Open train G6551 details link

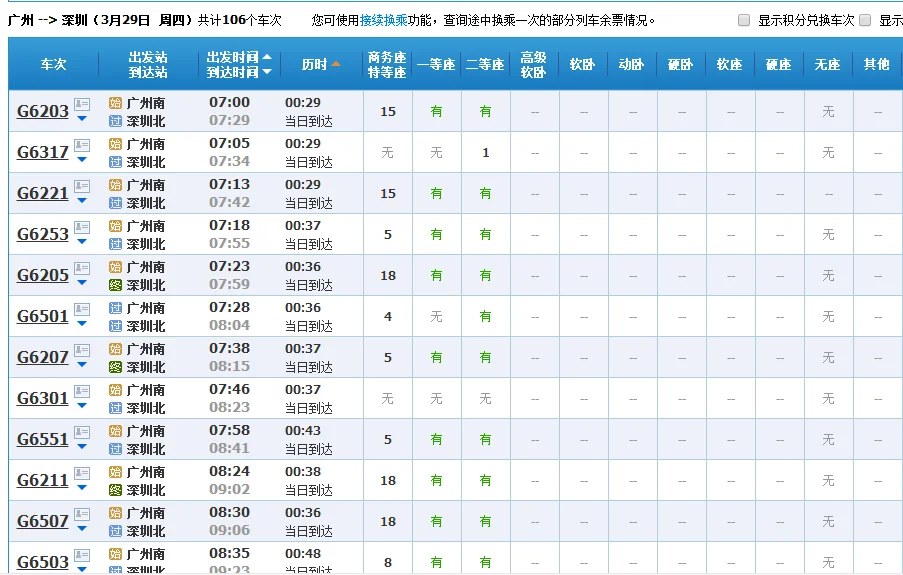tap(43, 438)
